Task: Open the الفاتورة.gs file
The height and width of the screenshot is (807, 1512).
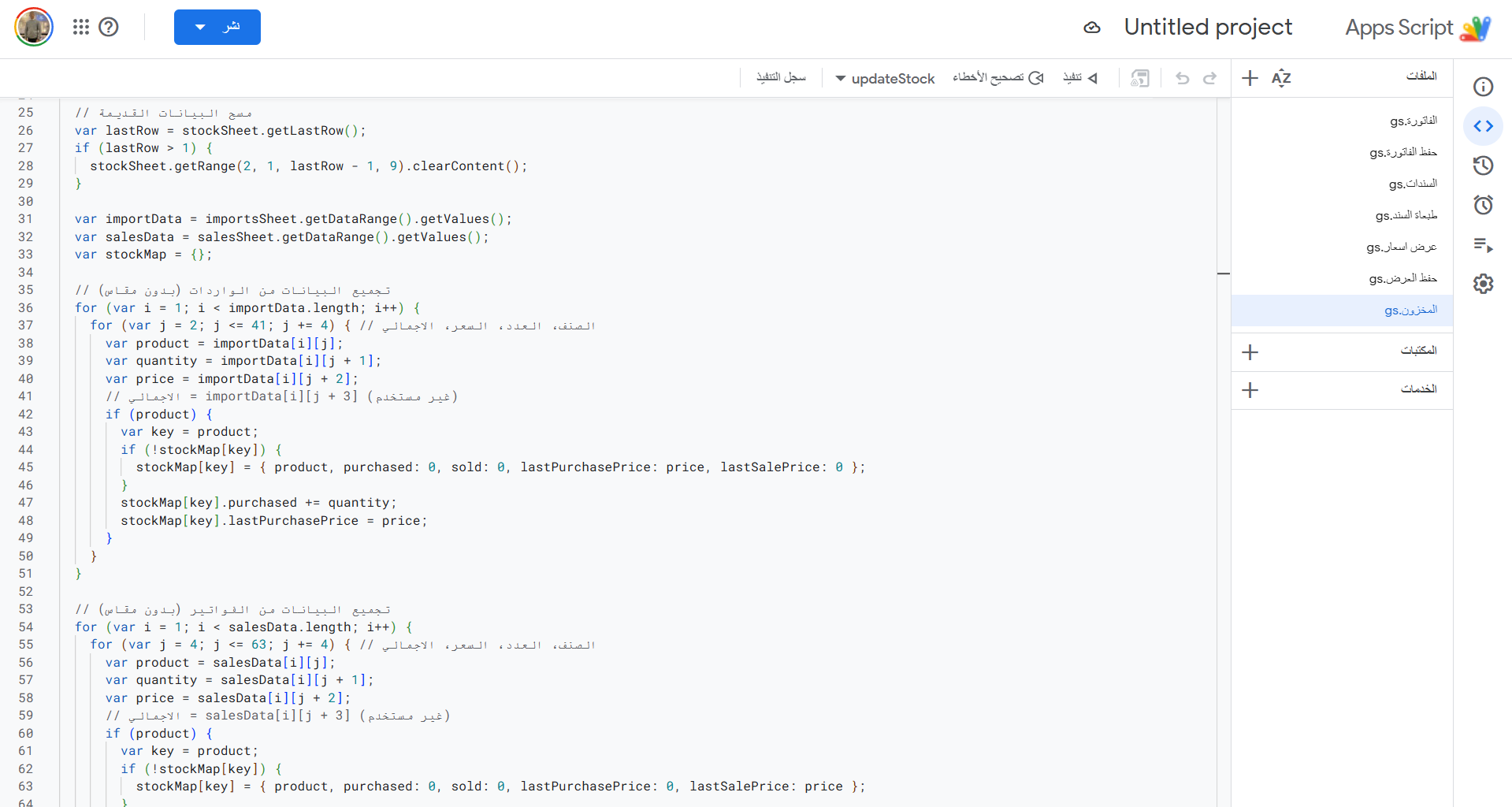Action: tap(1413, 121)
